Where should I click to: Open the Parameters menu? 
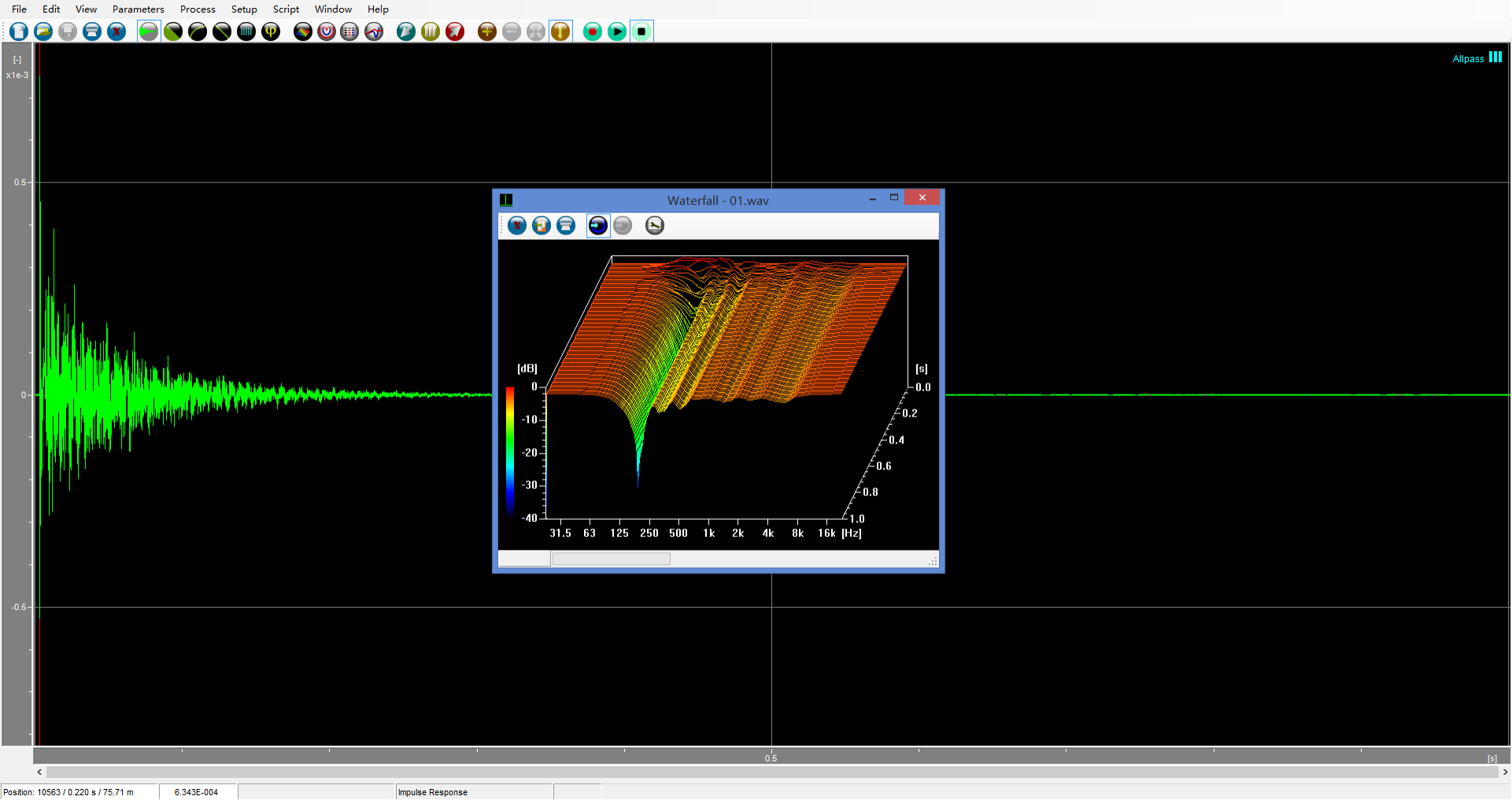(x=138, y=9)
